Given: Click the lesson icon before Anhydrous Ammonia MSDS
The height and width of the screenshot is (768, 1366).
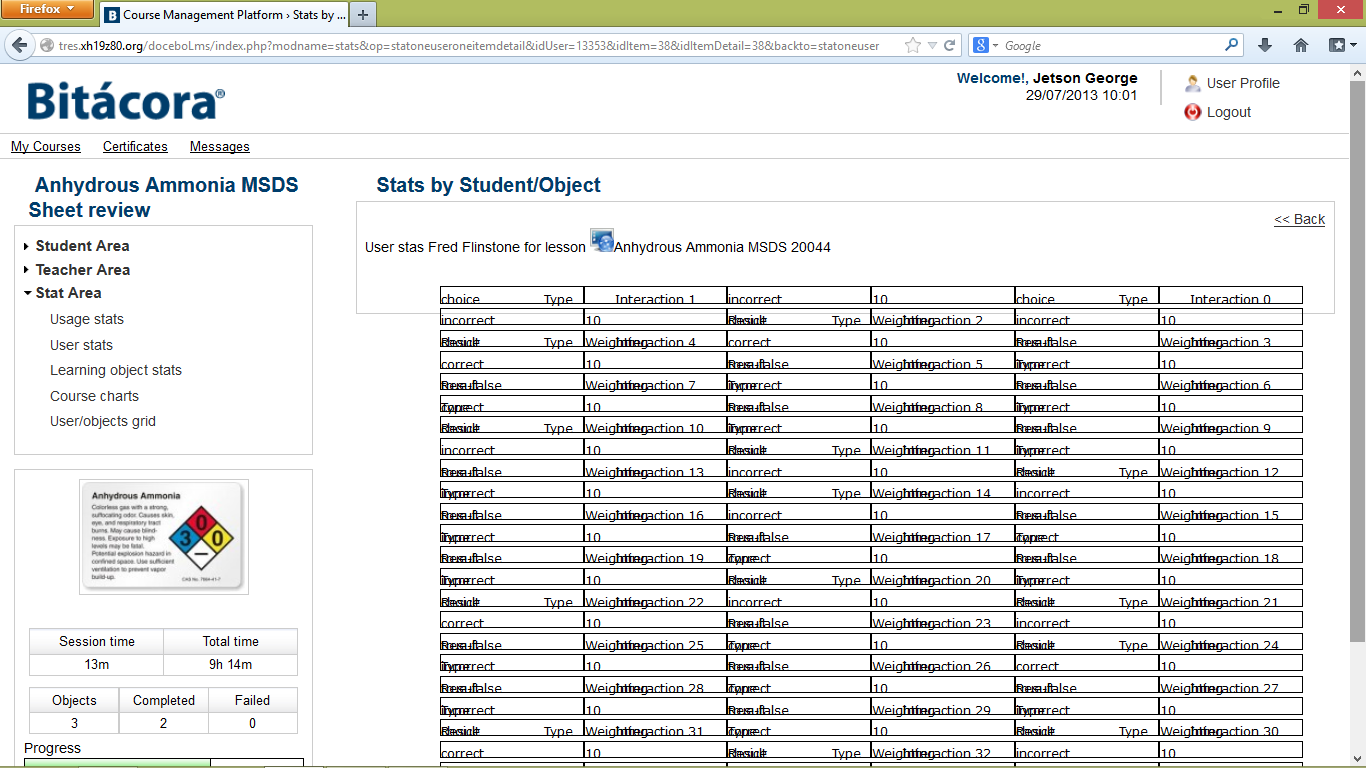Looking at the screenshot, I should point(601,241).
